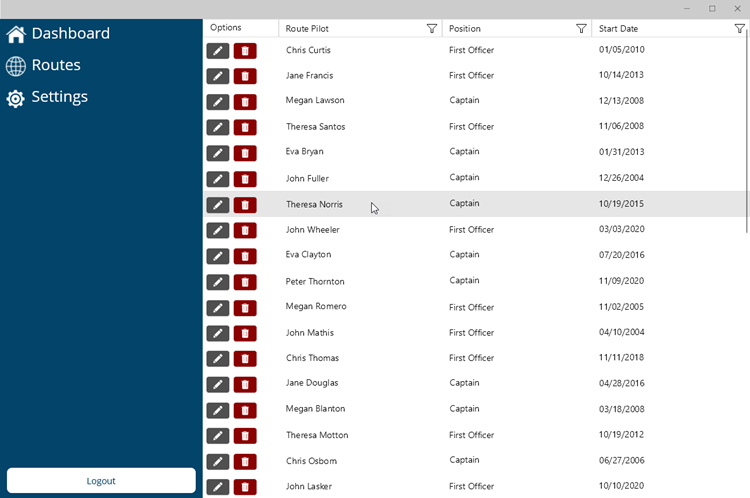Go to the Dashboard page
Screen dimensions: 750x498
coord(70,34)
